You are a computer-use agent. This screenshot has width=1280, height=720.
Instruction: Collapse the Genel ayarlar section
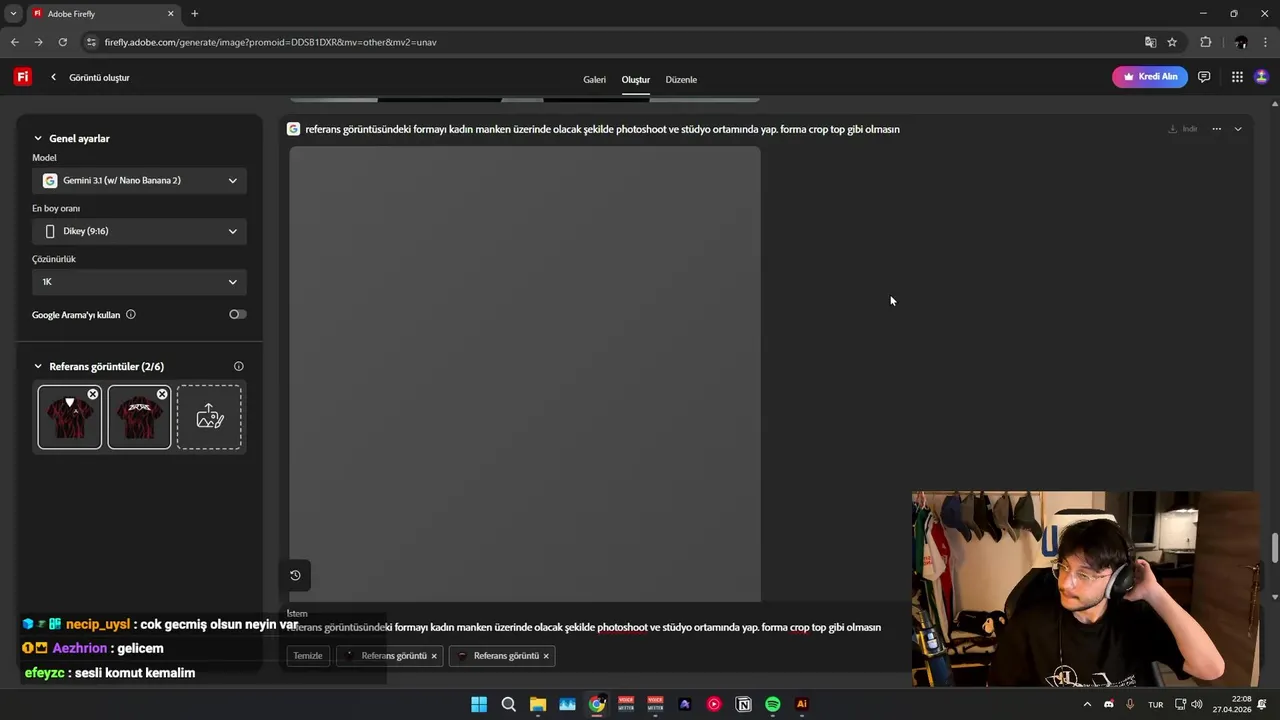(38, 139)
